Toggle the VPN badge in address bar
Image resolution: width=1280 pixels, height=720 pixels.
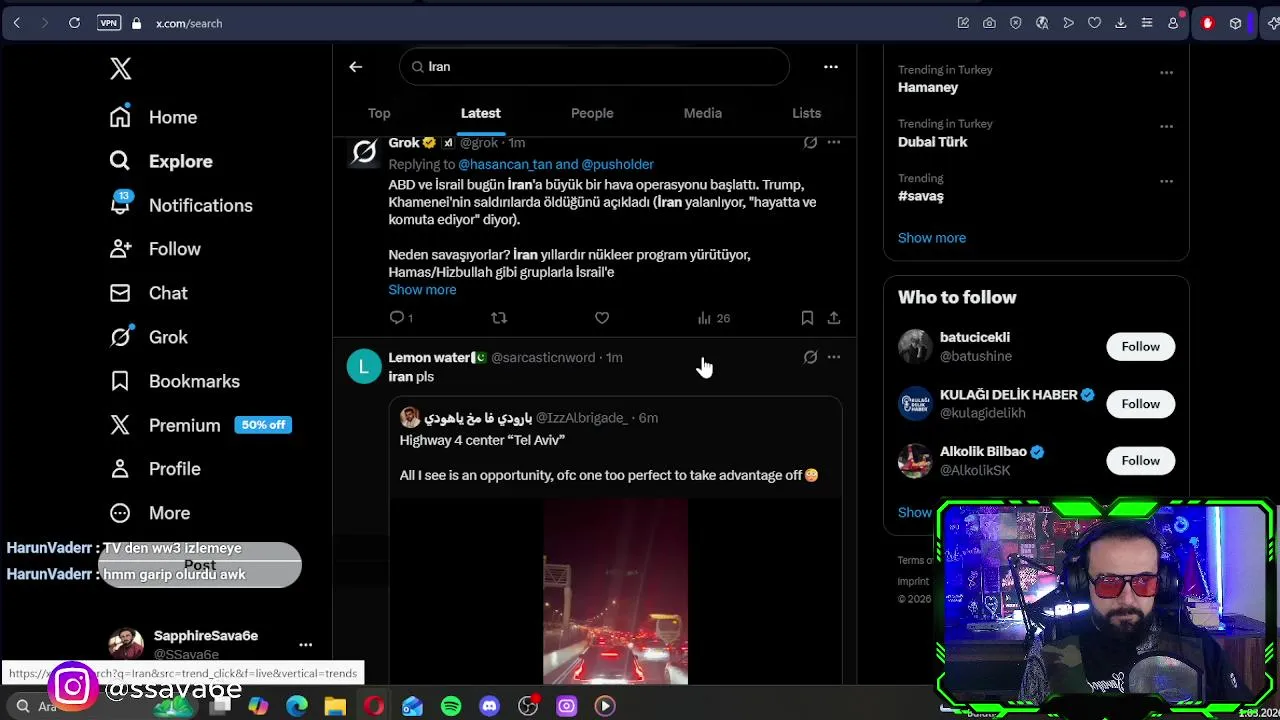pyautogui.click(x=109, y=23)
